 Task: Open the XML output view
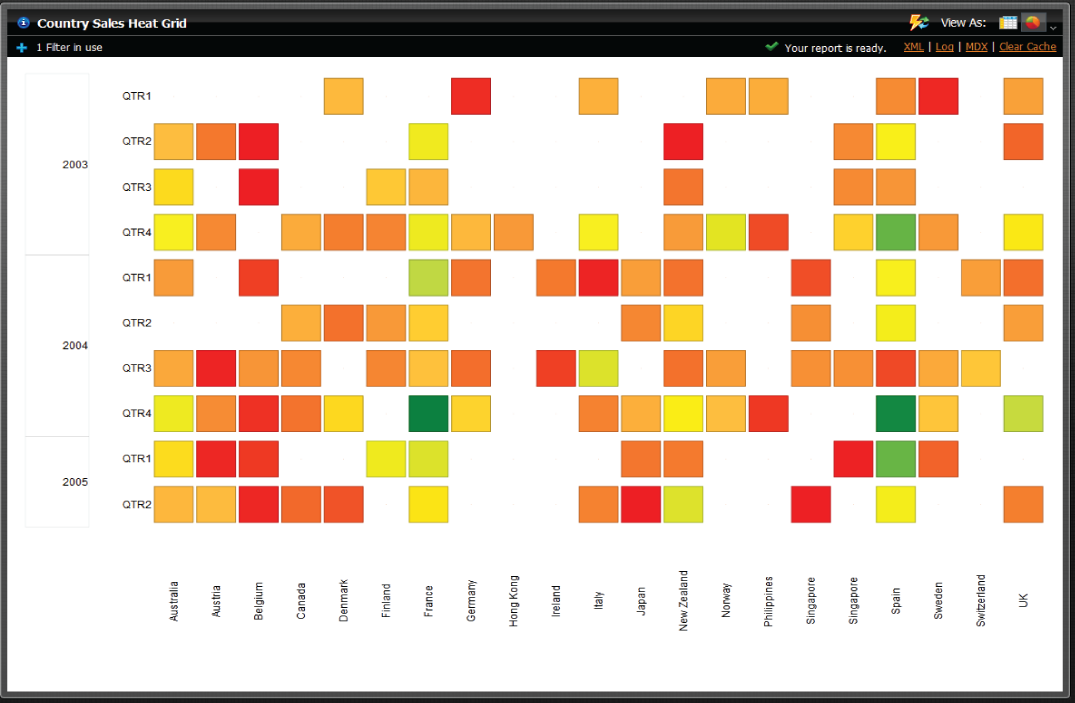tap(912, 46)
